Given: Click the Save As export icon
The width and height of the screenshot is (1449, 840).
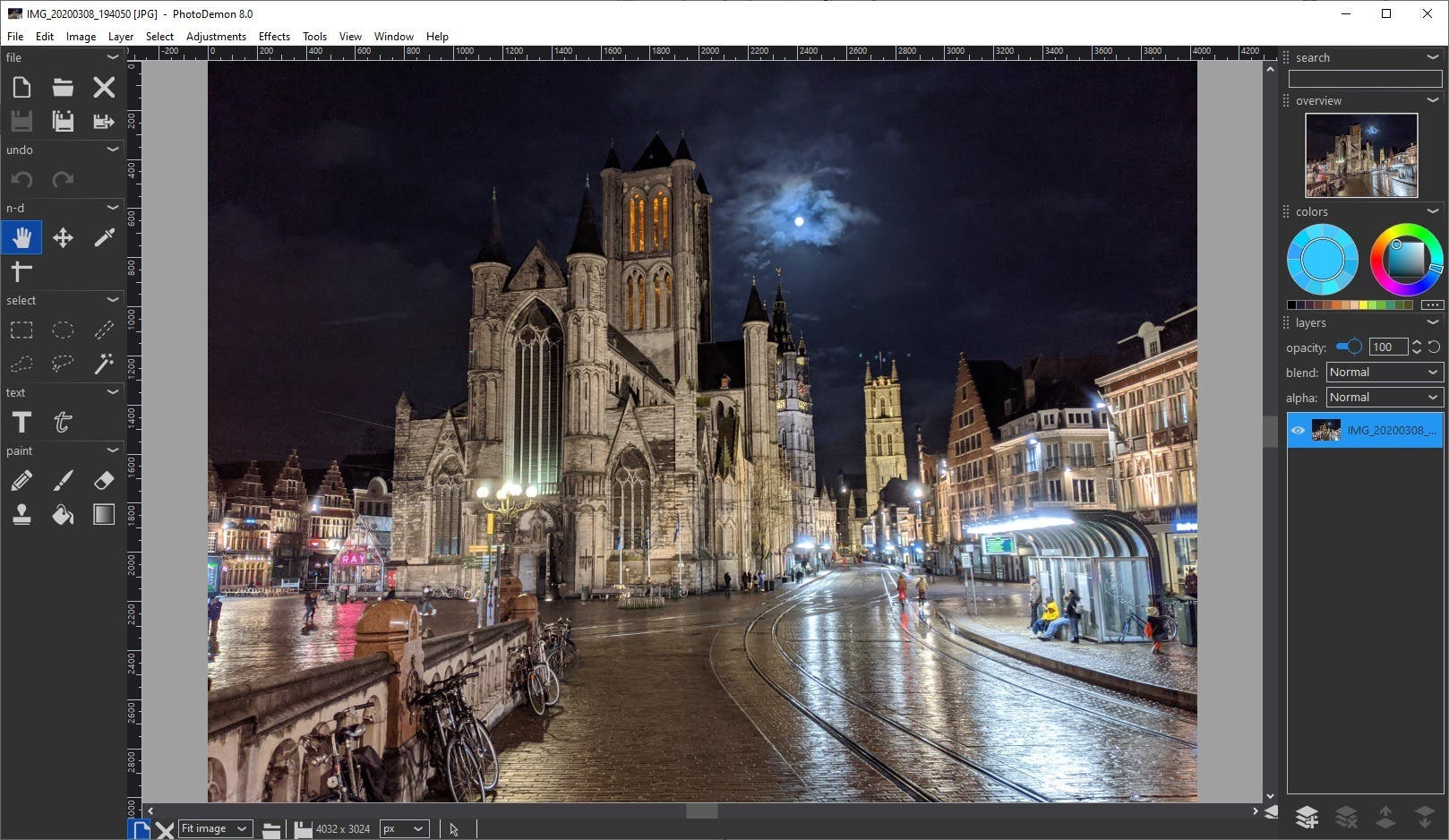Looking at the screenshot, I should 104,121.
